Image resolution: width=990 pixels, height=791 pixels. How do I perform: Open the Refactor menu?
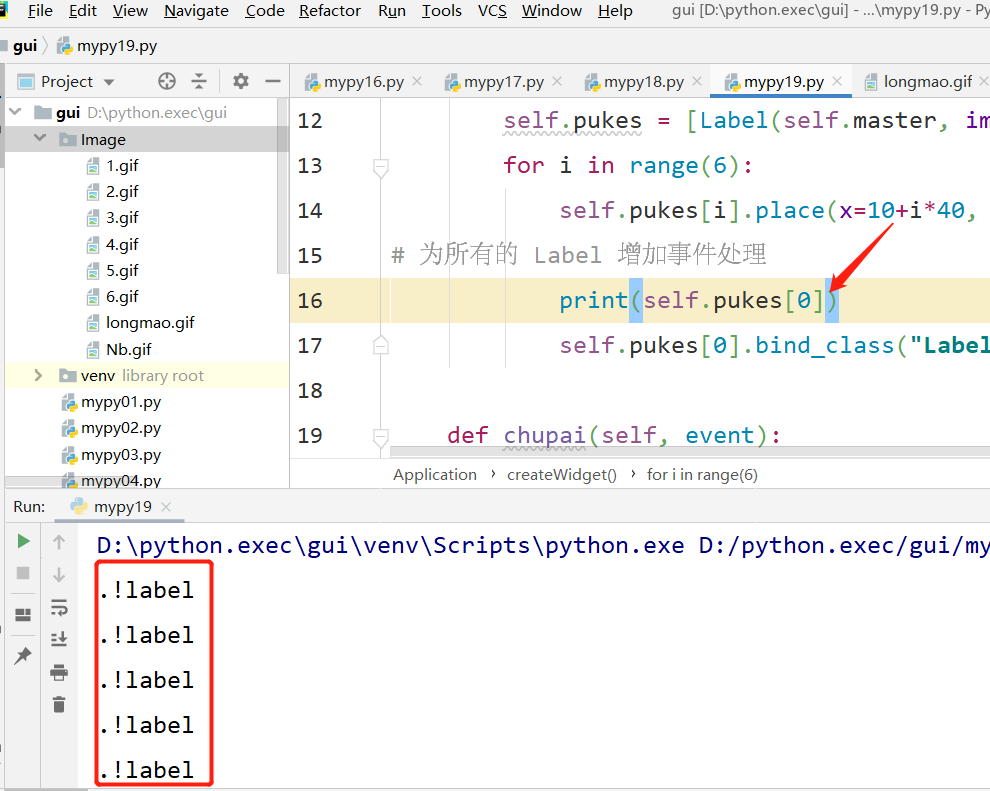pyautogui.click(x=330, y=11)
